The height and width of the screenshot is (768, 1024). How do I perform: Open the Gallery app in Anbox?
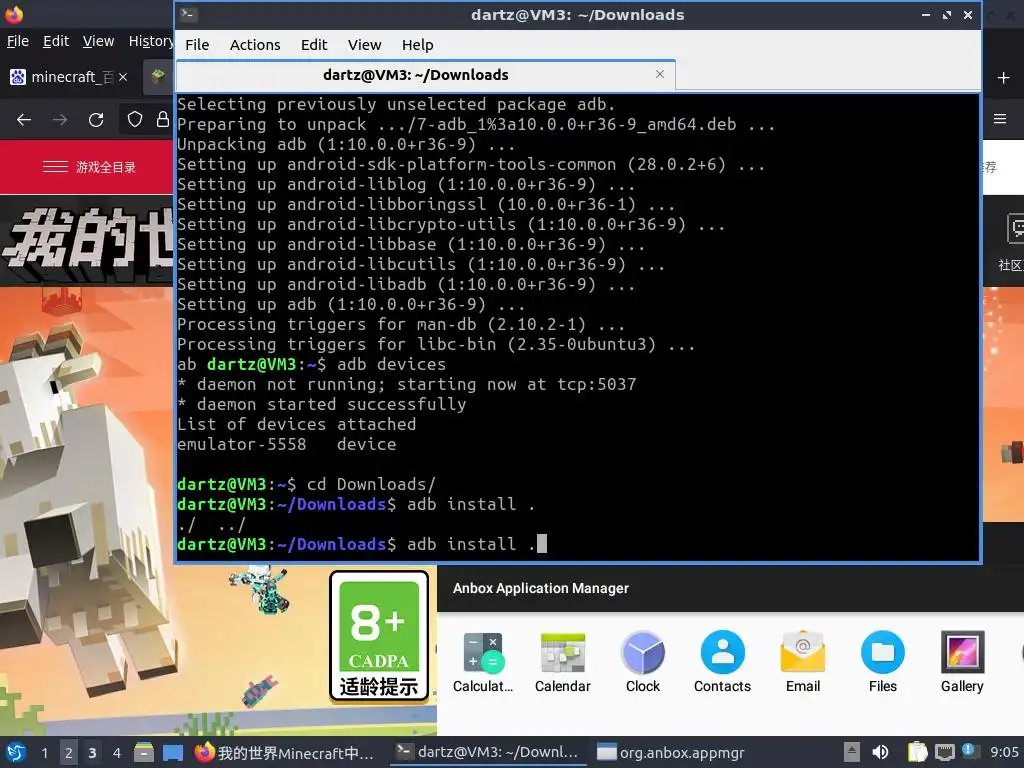click(962, 662)
